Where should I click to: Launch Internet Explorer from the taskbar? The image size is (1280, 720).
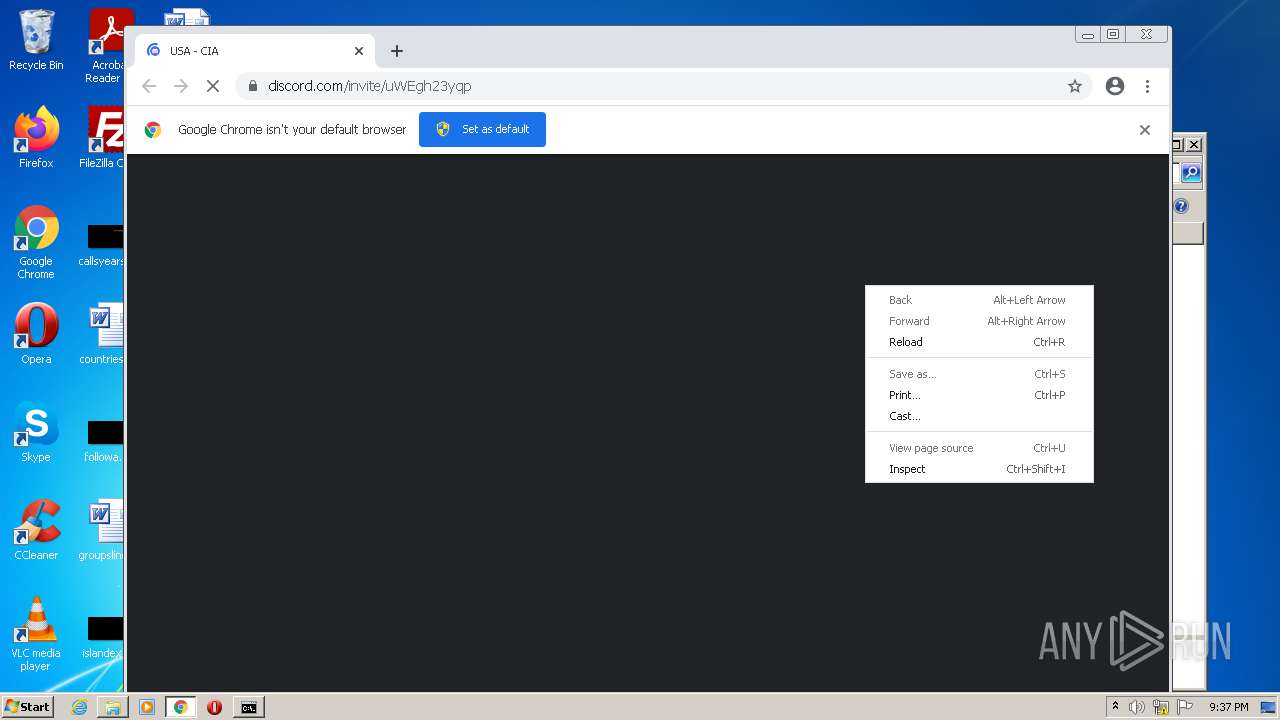(x=79, y=707)
